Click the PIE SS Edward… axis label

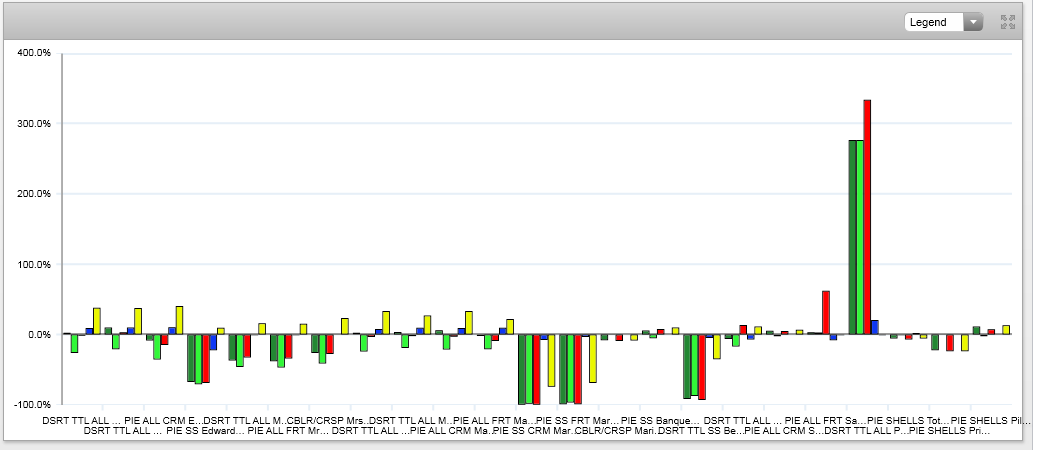click(204, 431)
